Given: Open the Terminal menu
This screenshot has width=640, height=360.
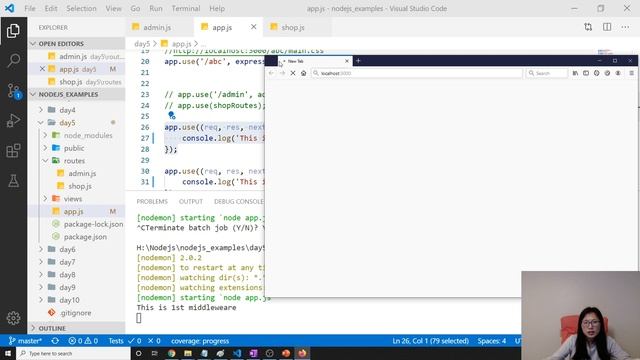Looking at the screenshot, I should point(186,8).
